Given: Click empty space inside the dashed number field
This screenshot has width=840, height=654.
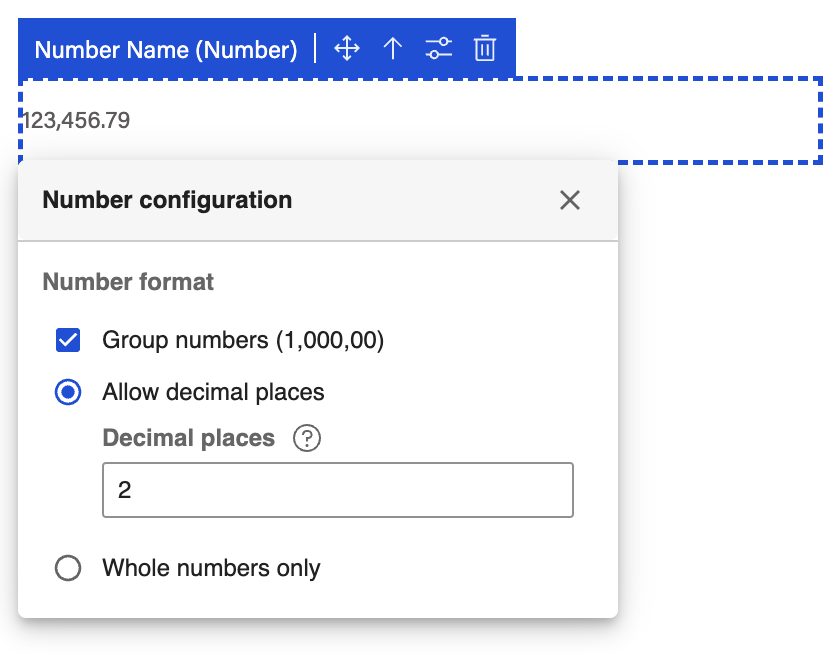Looking at the screenshot, I should click(500, 121).
